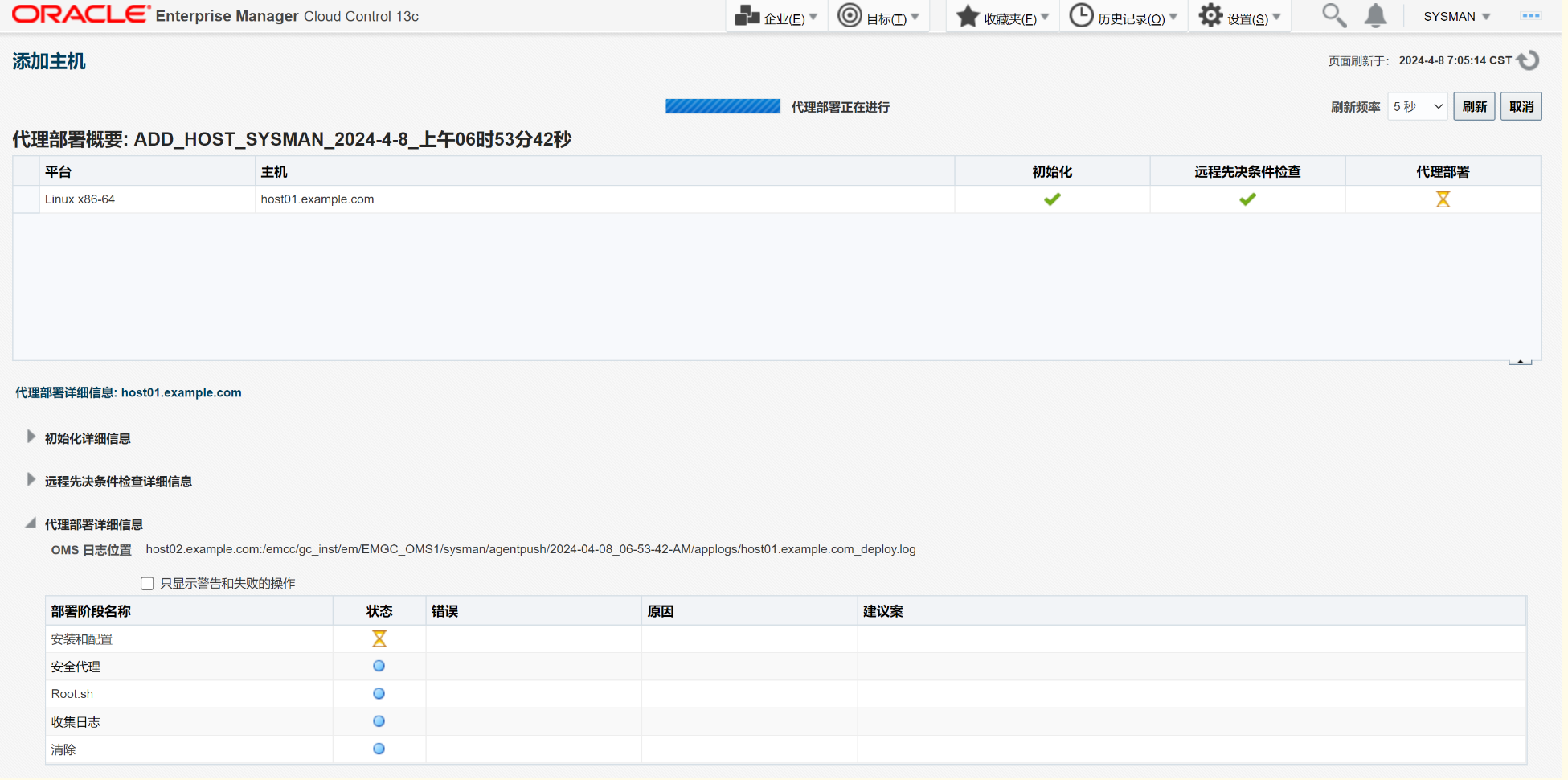Click the page refresh circular arrow icon
1568x780 pixels.
click(x=1528, y=60)
